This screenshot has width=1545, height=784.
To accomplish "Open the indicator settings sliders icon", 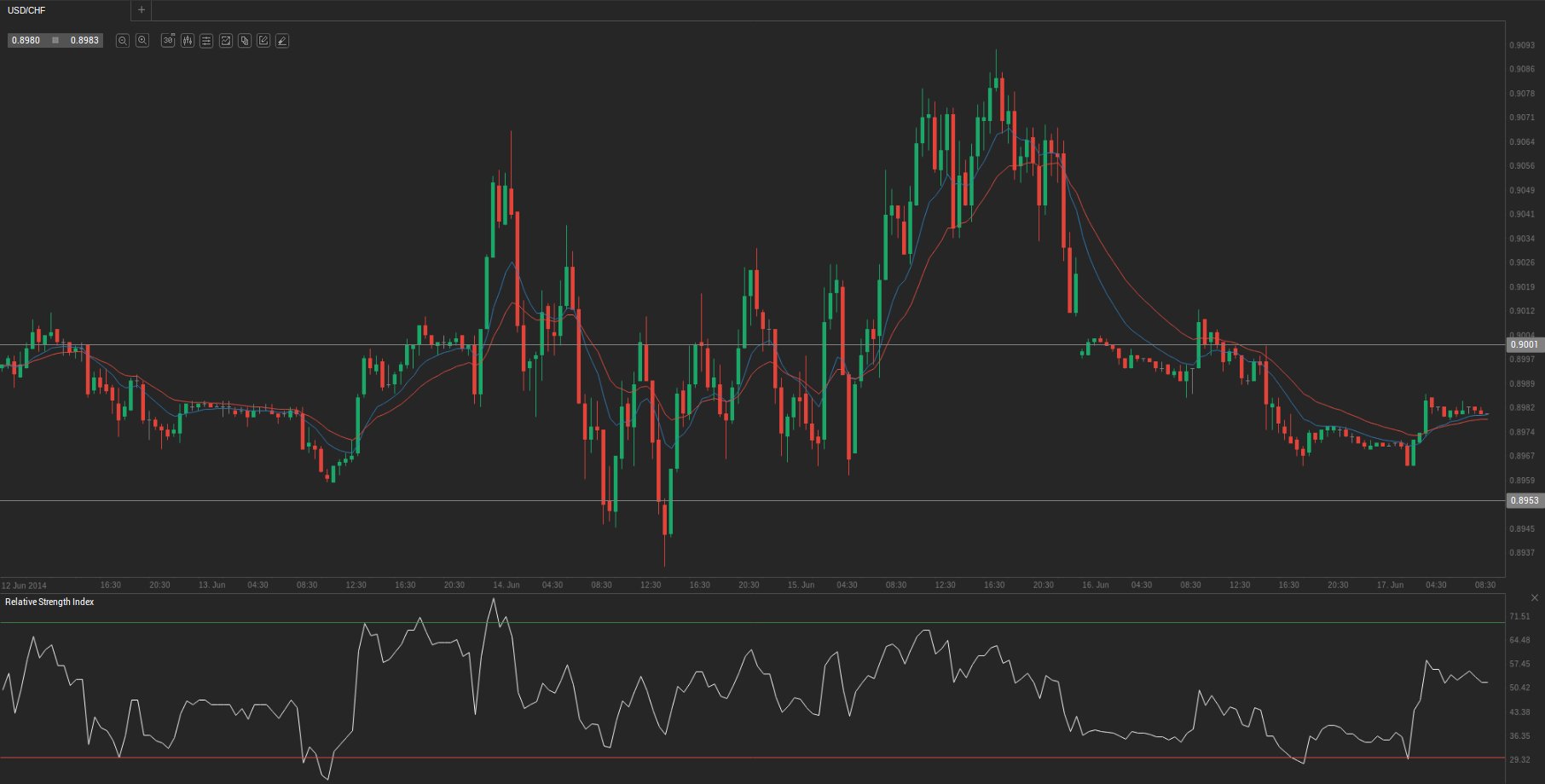I will click(x=206, y=41).
